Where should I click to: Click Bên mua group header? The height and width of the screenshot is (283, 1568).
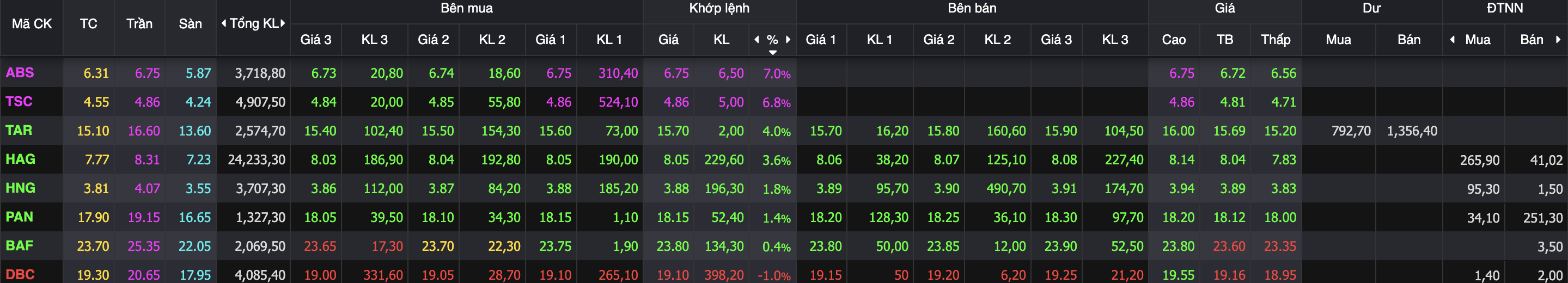(x=467, y=9)
